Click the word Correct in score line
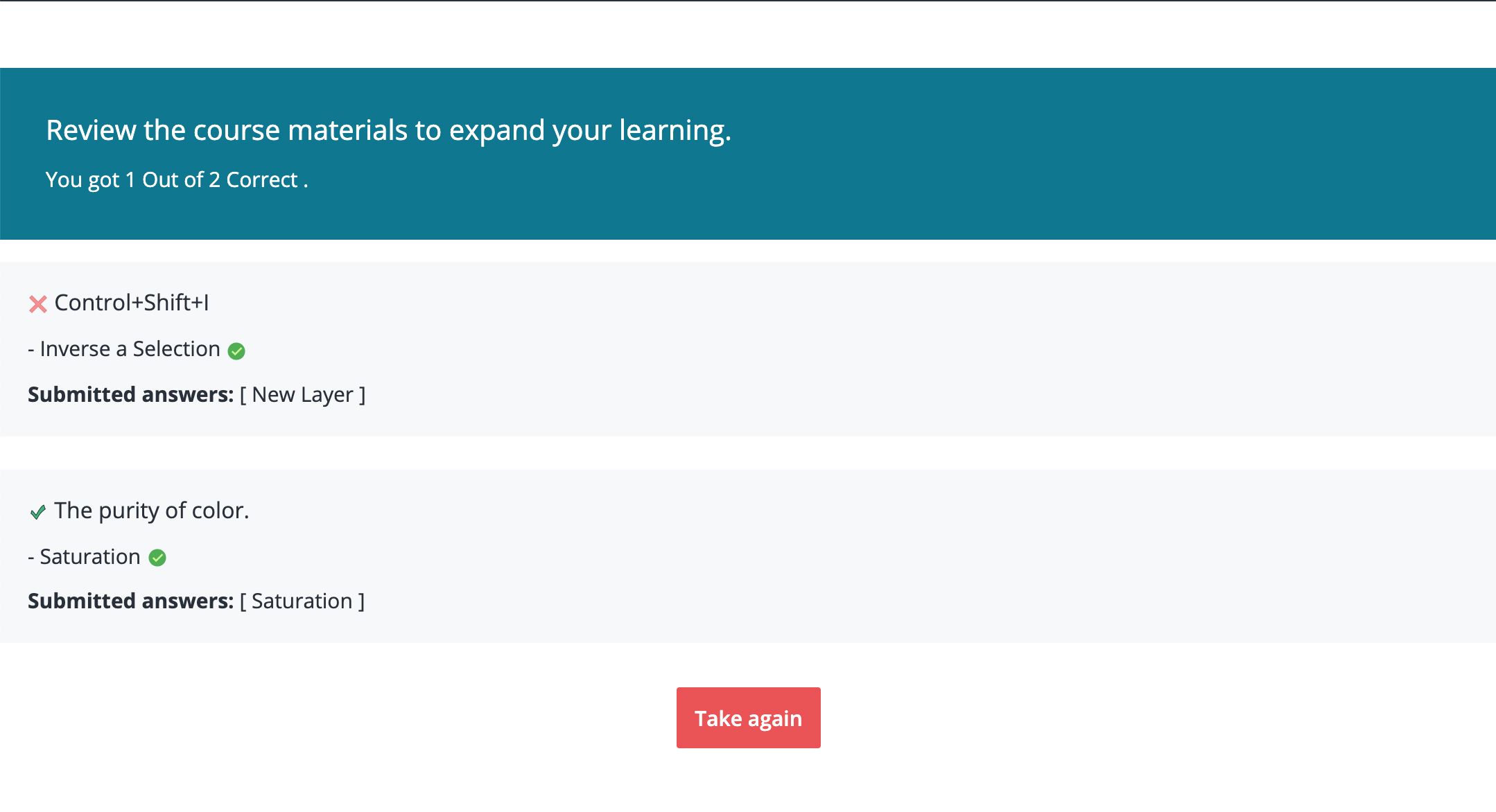The width and height of the screenshot is (1496, 812). click(x=261, y=180)
